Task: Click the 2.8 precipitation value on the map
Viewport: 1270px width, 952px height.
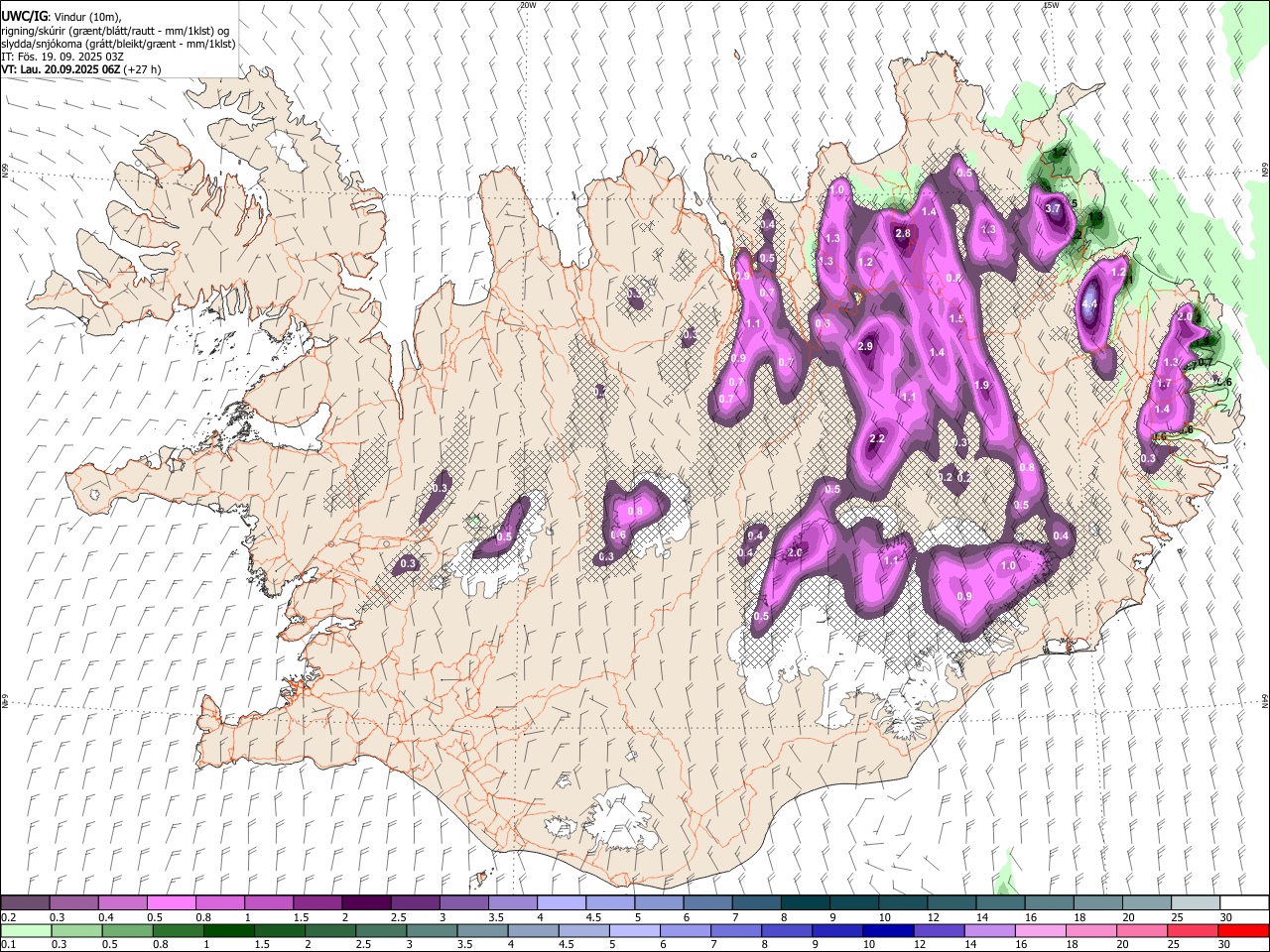Action: 903,233
